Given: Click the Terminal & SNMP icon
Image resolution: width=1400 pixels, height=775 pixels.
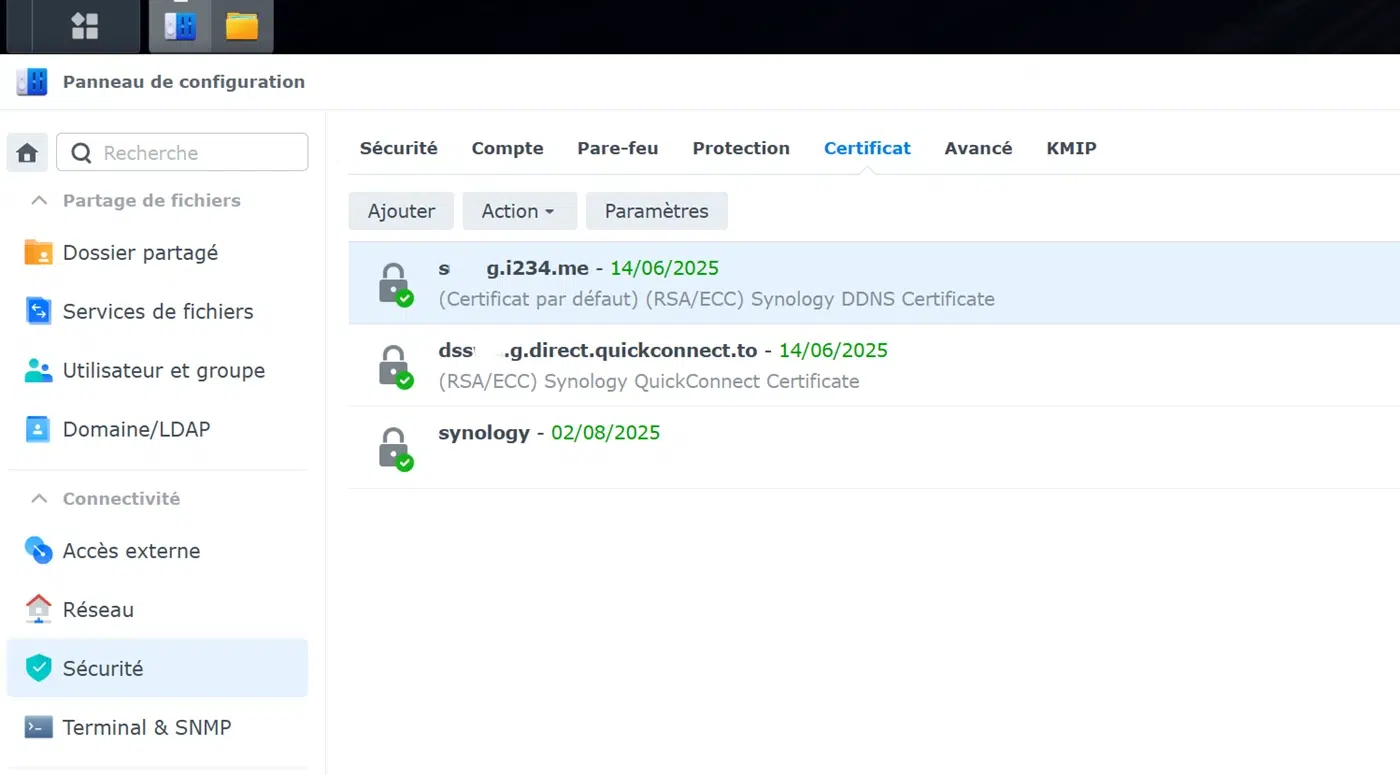Looking at the screenshot, I should tap(38, 727).
